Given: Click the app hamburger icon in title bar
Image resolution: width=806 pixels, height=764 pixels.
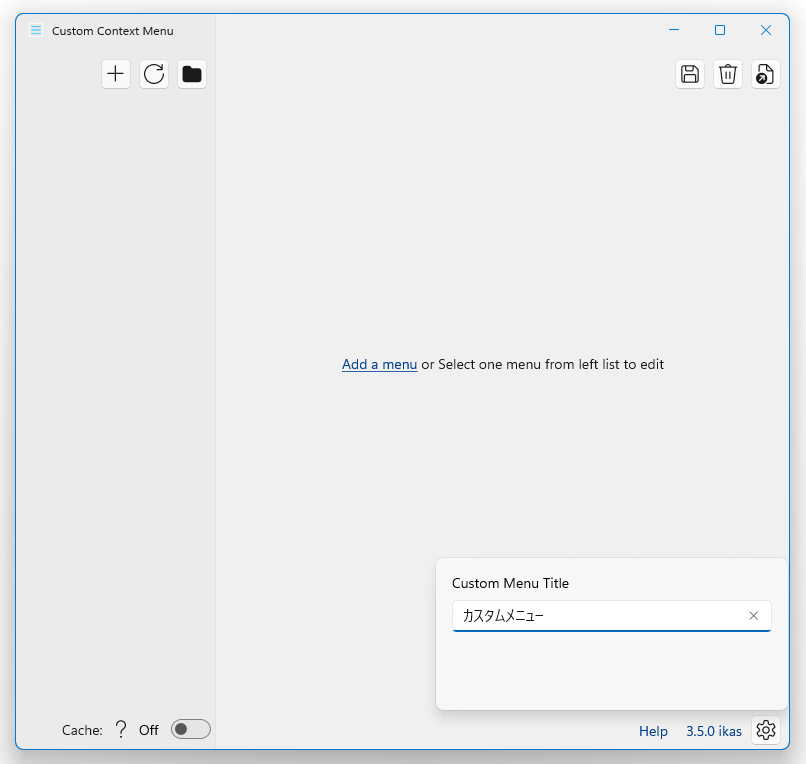Looking at the screenshot, I should (x=36, y=30).
